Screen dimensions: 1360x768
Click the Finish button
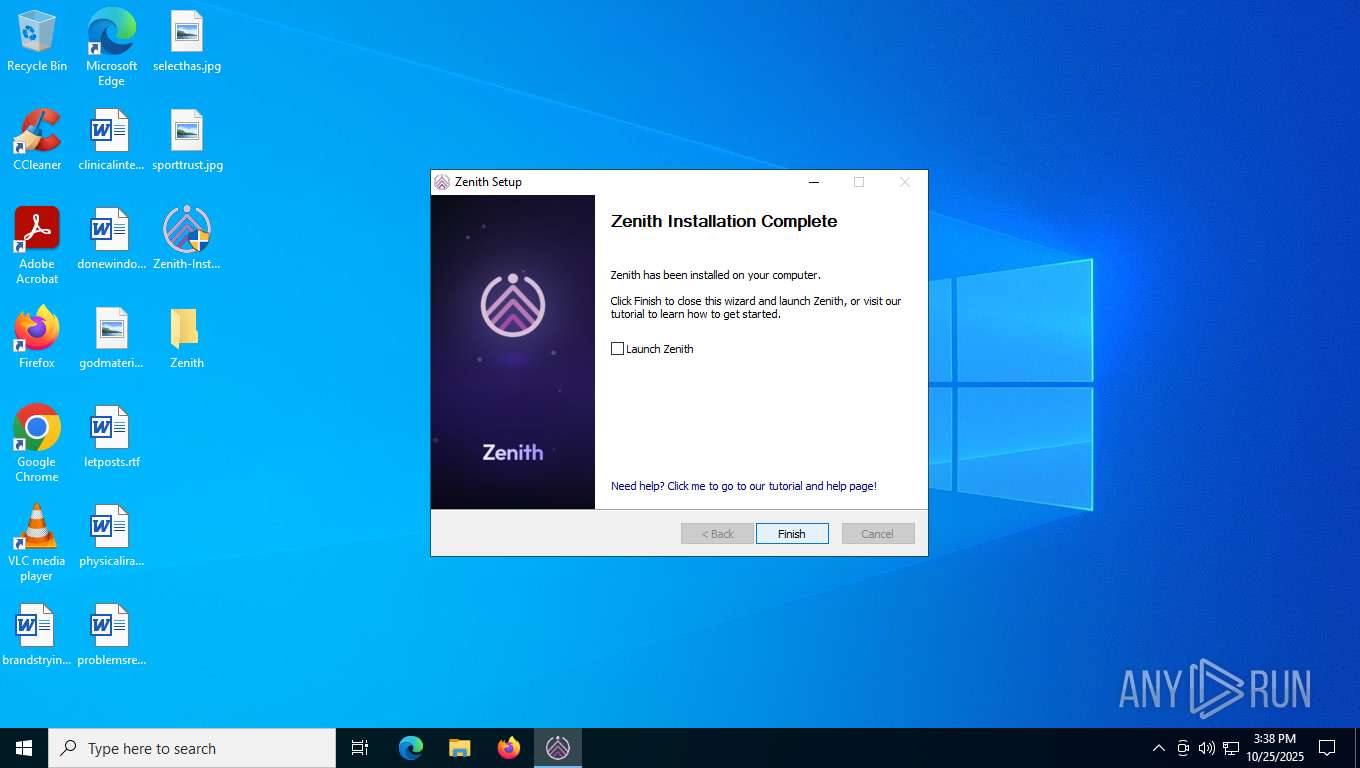[792, 534]
